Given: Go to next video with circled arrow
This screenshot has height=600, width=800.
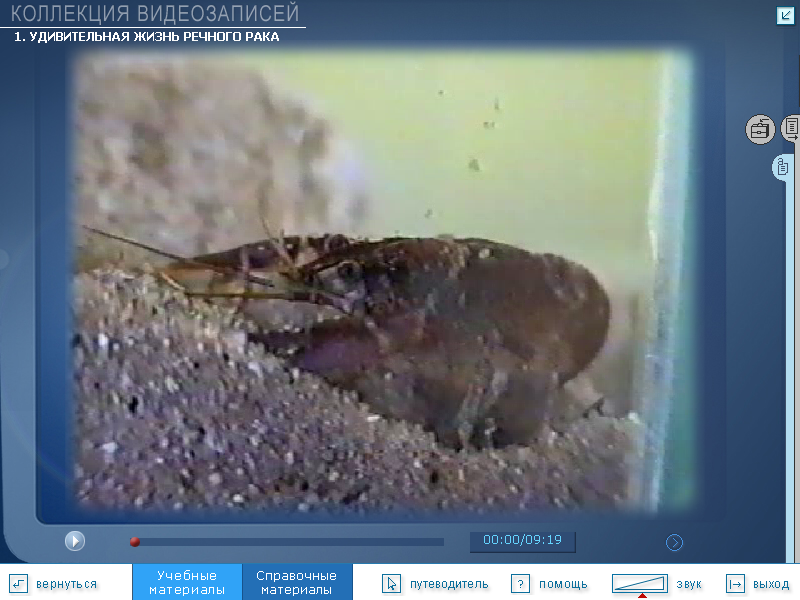Looking at the screenshot, I should coord(674,542).
